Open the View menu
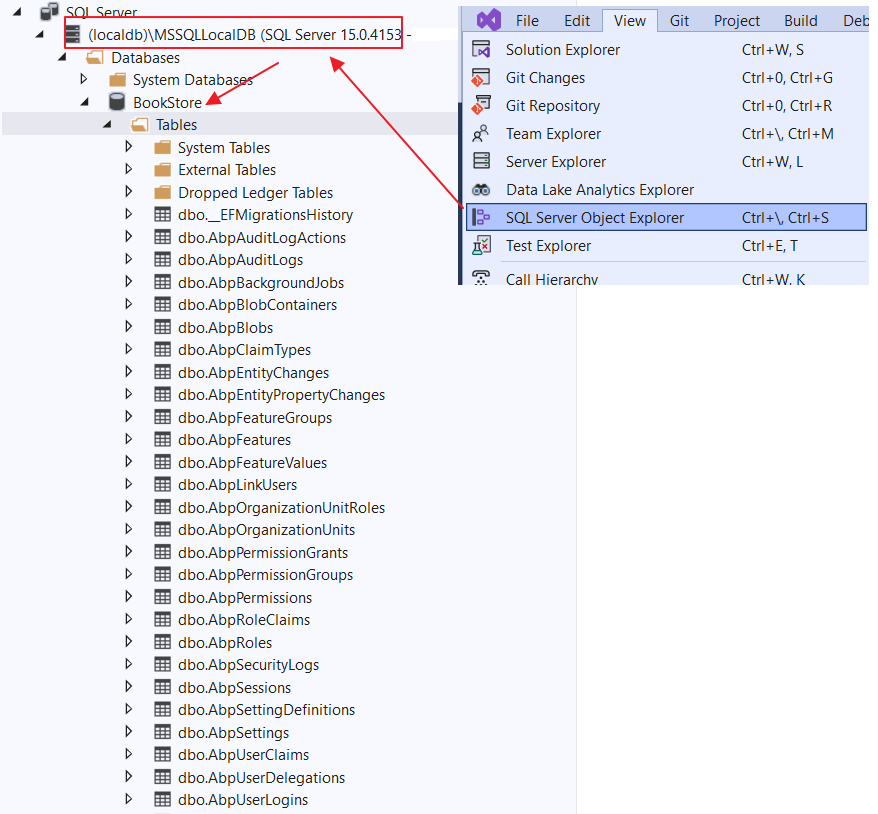The width and height of the screenshot is (878, 814). coord(629,21)
